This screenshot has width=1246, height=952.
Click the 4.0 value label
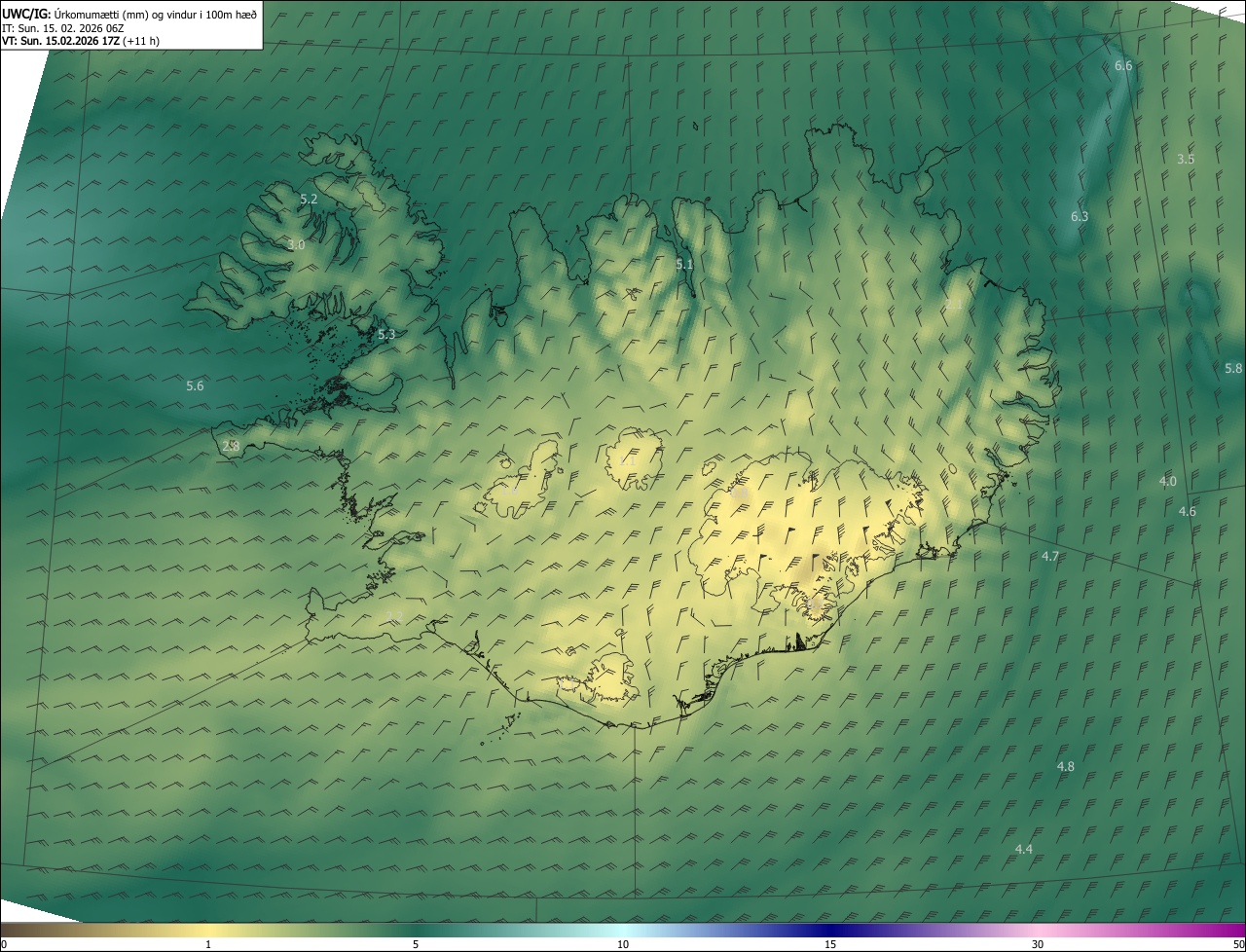pos(1167,481)
